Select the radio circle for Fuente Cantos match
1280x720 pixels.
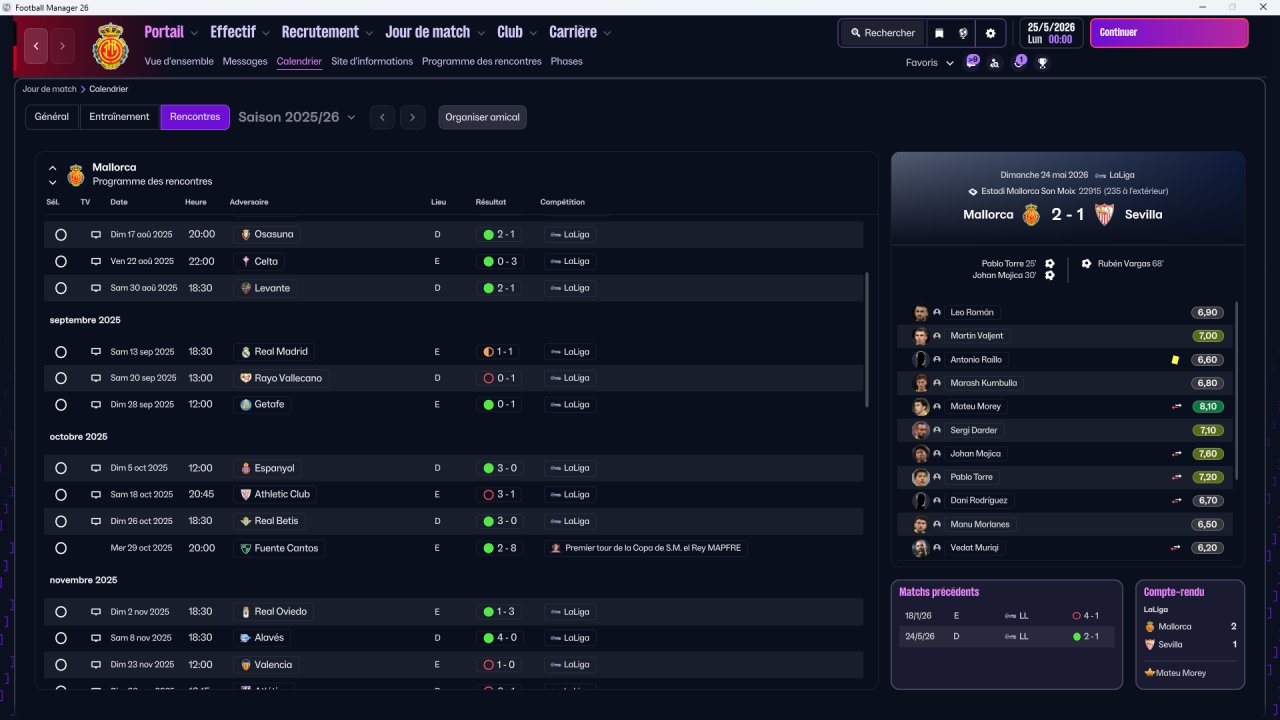(x=61, y=548)
